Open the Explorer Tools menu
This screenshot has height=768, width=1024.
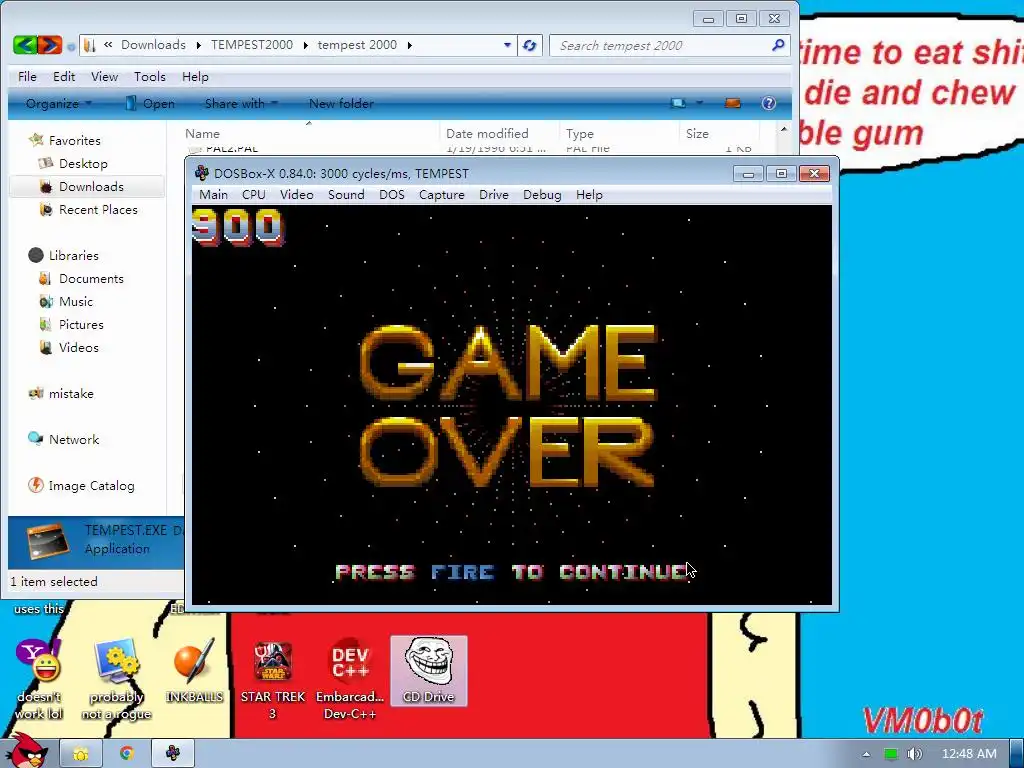coord(150,76)
